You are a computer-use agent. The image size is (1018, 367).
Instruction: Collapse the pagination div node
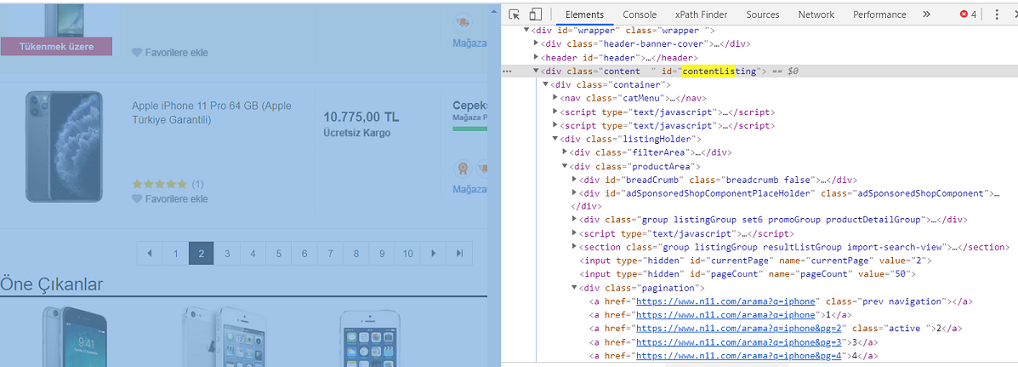[574, 288]
